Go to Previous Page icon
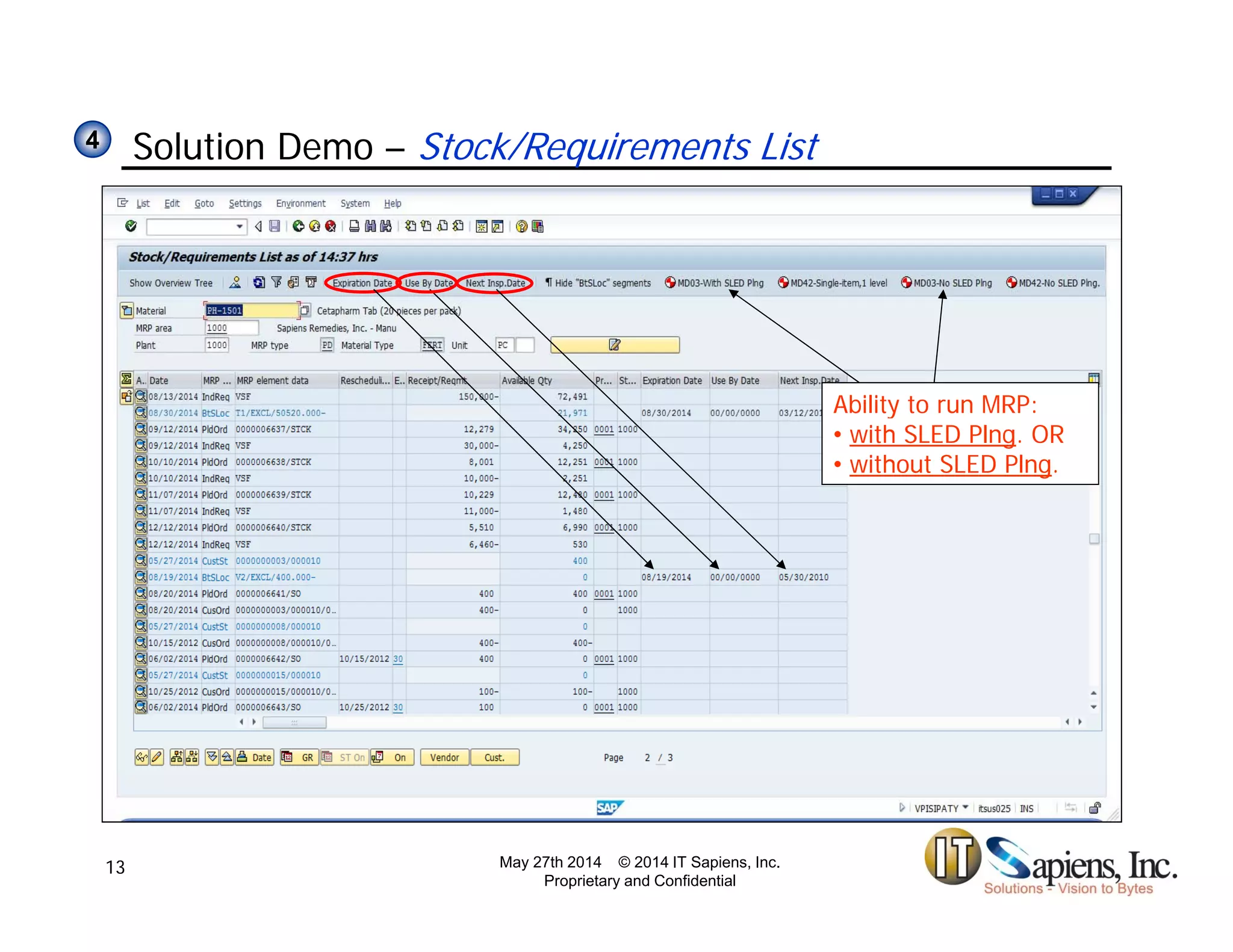The width and height of the screenshot is (1233, 952). pyautogui.click(x=426, y=226)
